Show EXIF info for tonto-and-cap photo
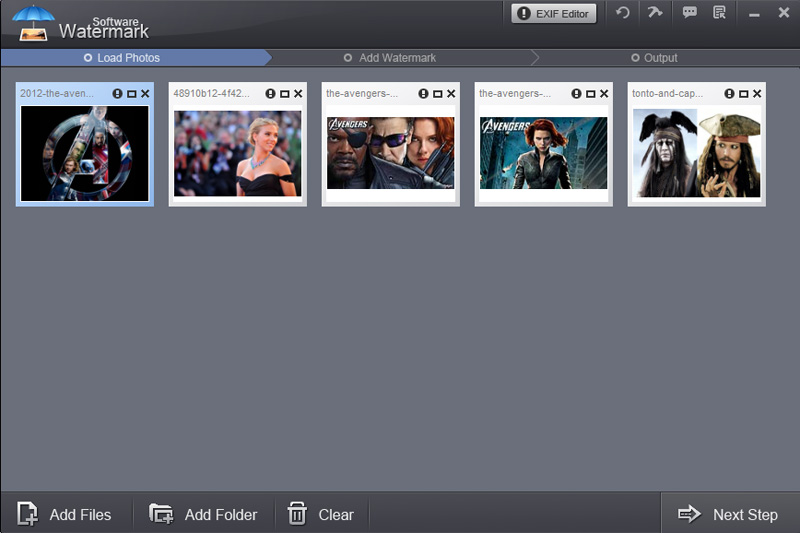The image size is (800, 533). [x=730, y=94]
